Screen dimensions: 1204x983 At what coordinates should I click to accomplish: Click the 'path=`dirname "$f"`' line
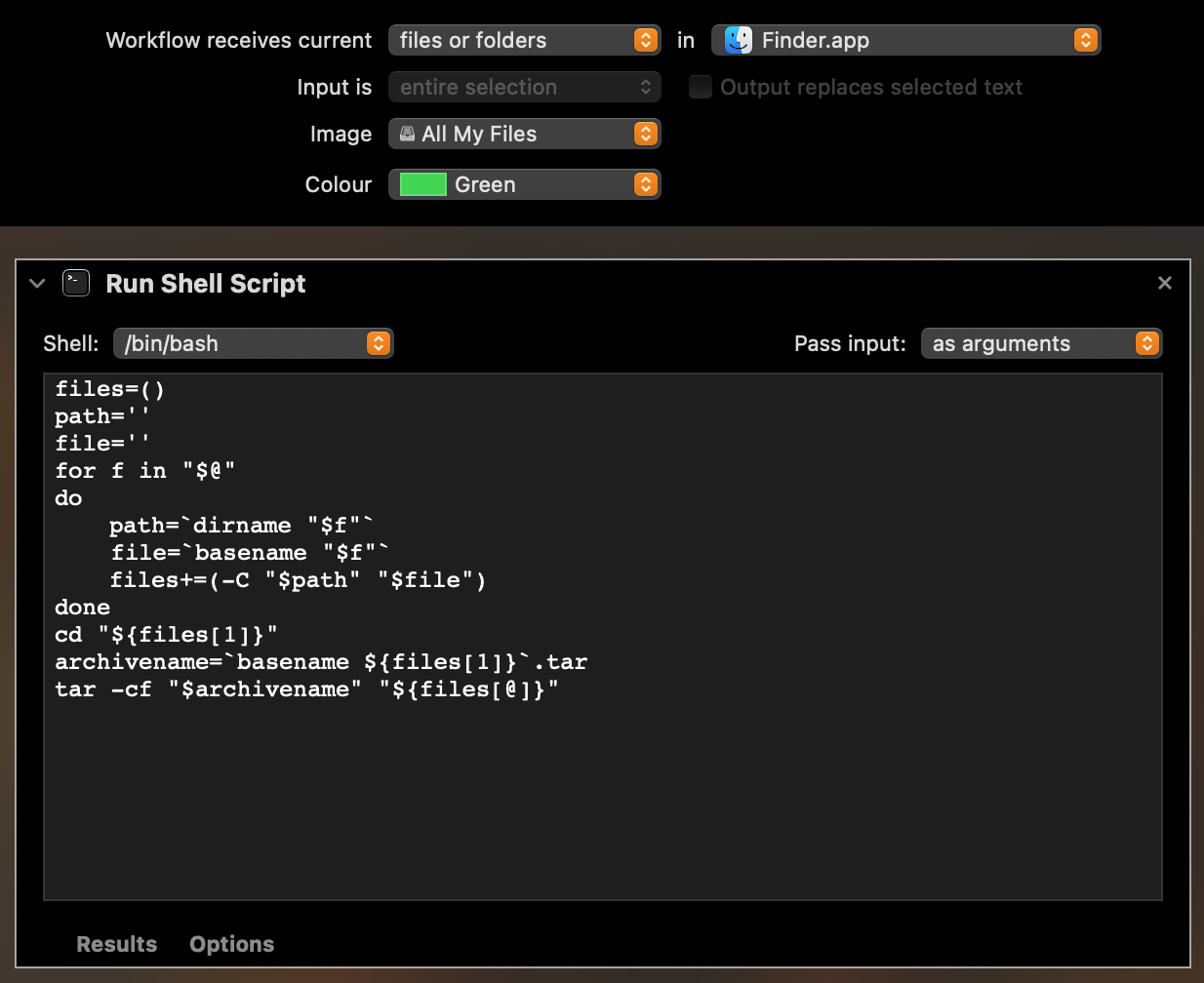(x=242, y=526)
